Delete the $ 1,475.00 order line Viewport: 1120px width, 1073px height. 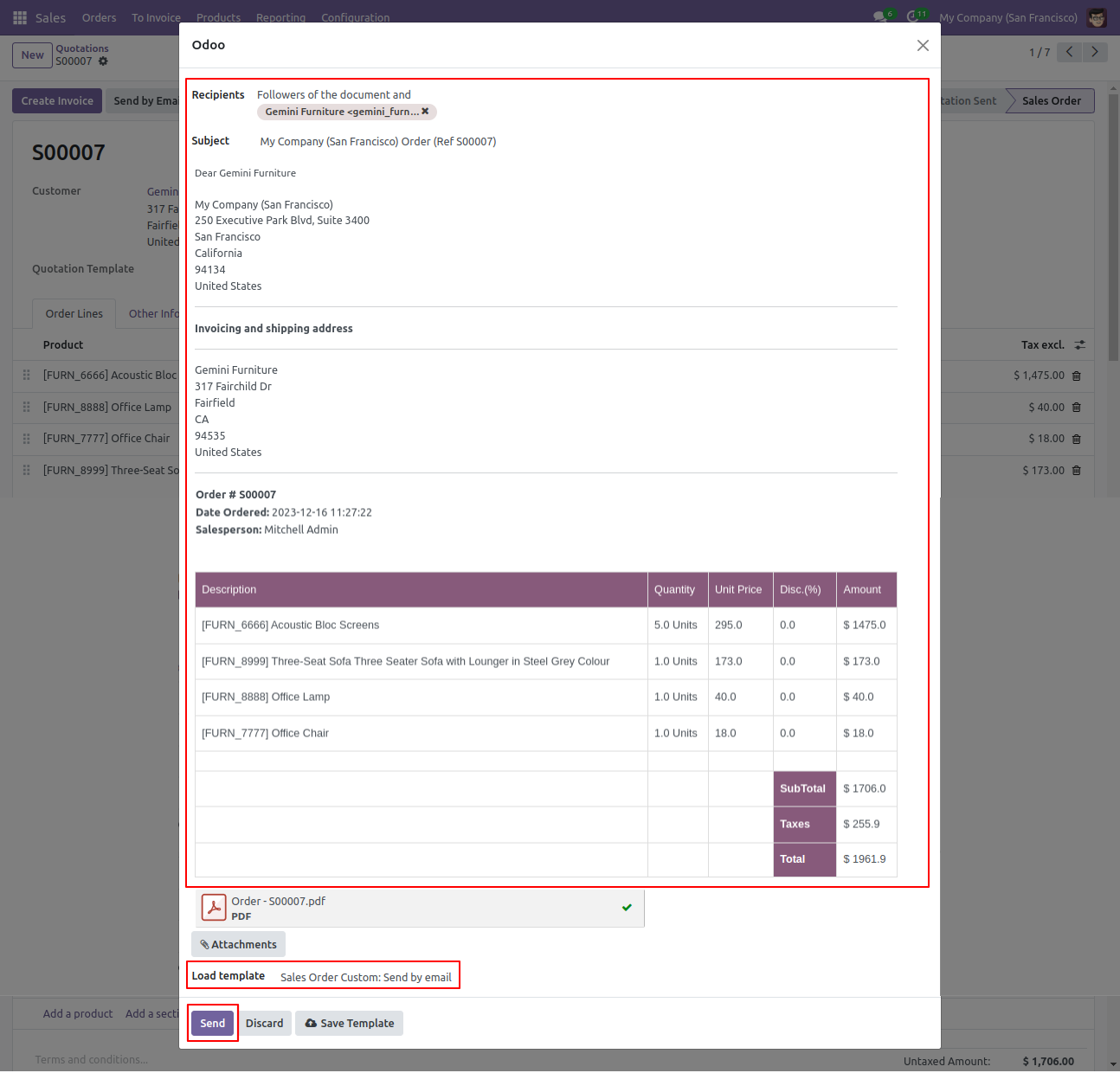tap(1077, 376)
